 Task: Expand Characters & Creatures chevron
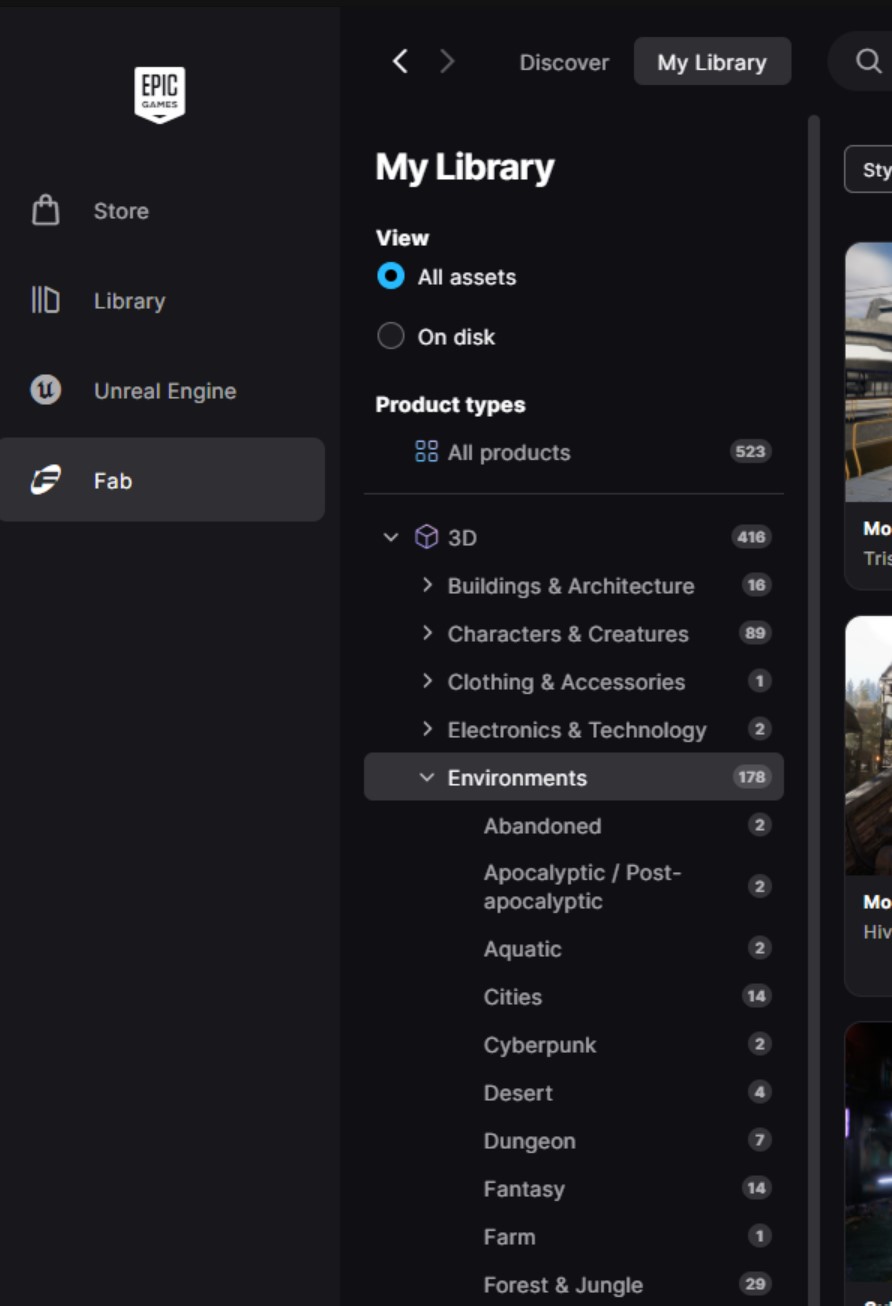[427, 633]
